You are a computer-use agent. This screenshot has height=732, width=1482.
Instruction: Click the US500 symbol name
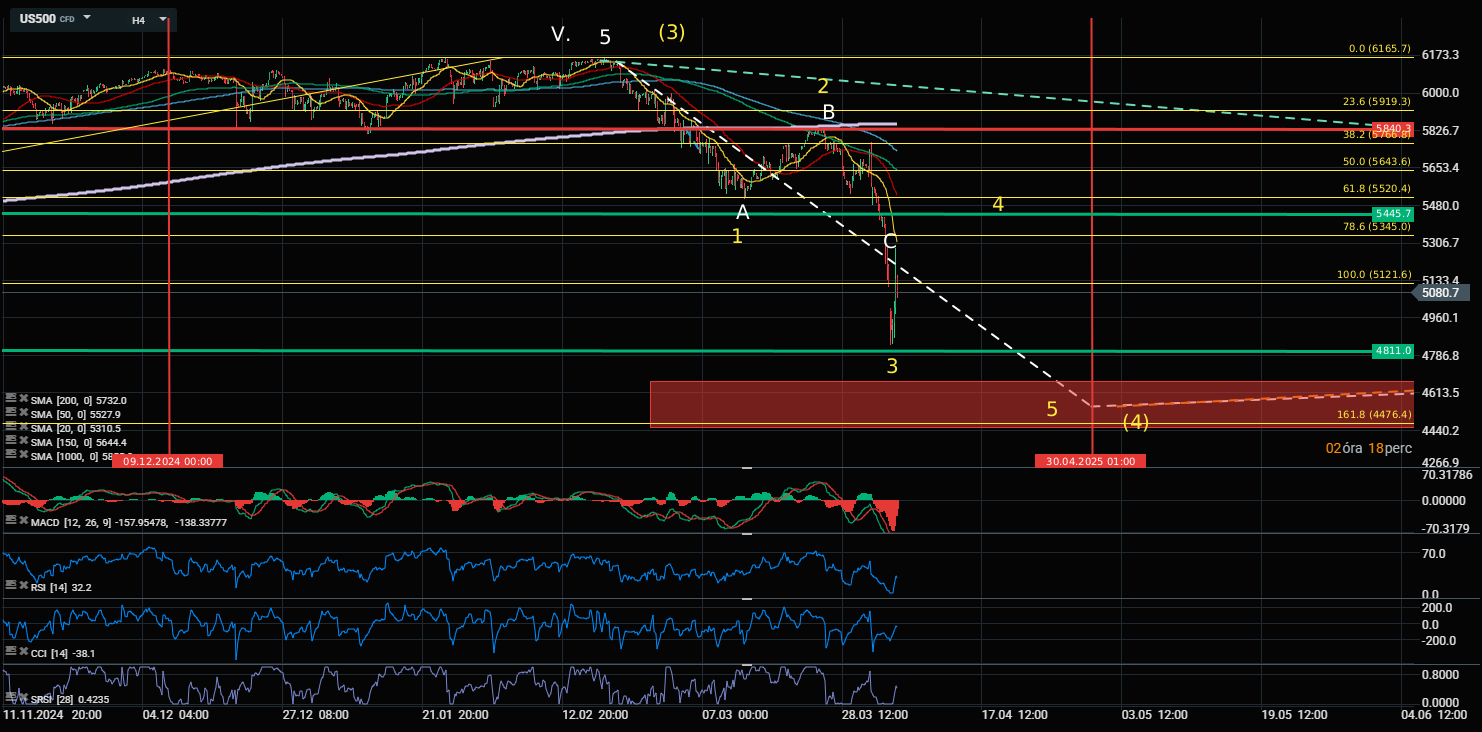coord(37,18)
